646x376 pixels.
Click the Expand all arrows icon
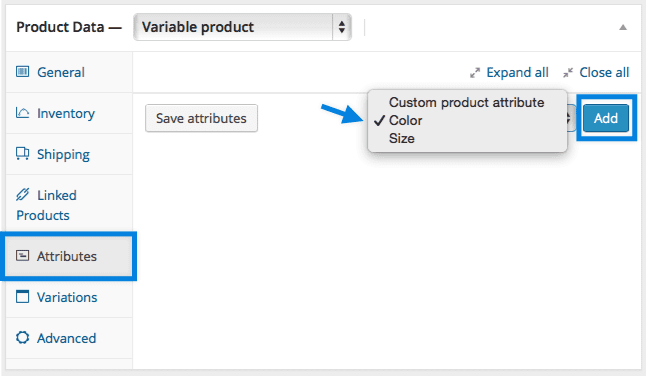pos(475,73)
